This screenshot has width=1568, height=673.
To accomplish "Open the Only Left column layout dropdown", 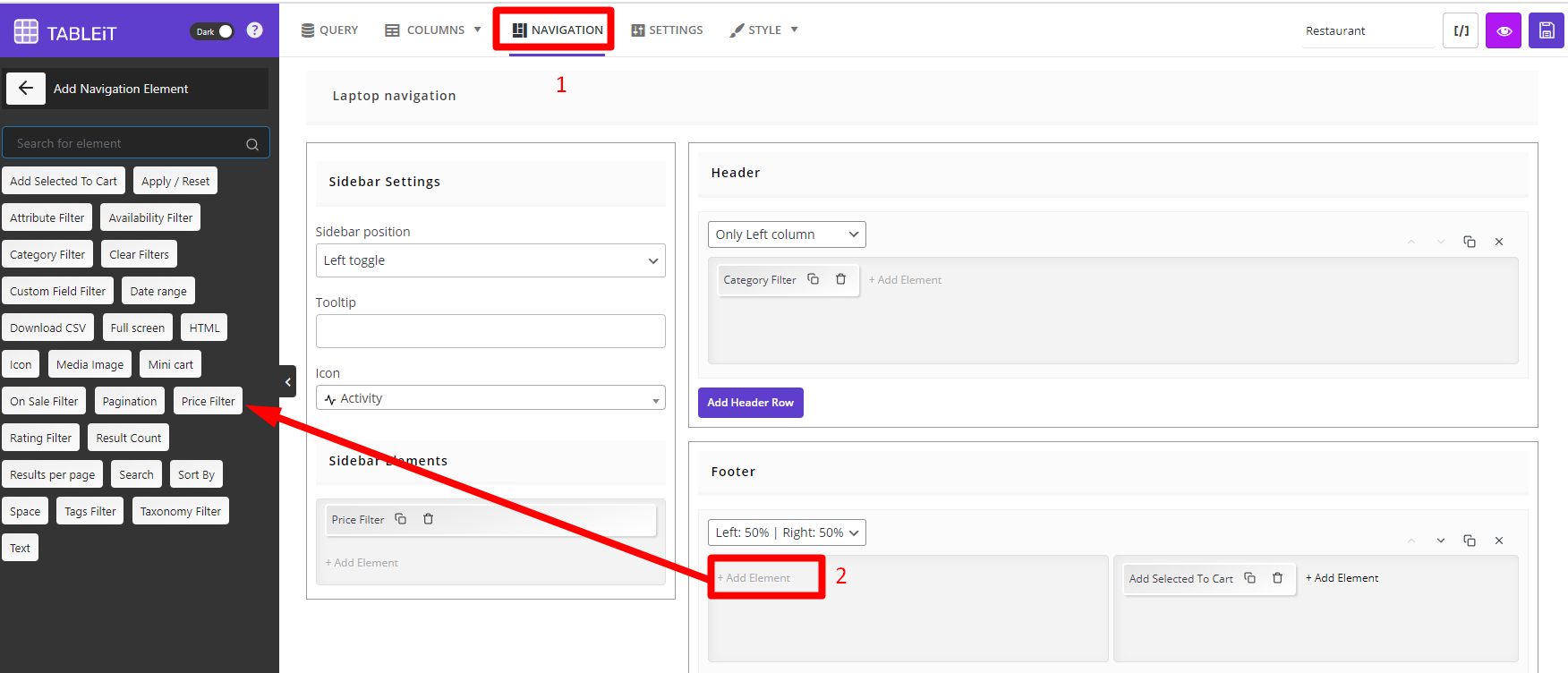I will pos(787,234).
